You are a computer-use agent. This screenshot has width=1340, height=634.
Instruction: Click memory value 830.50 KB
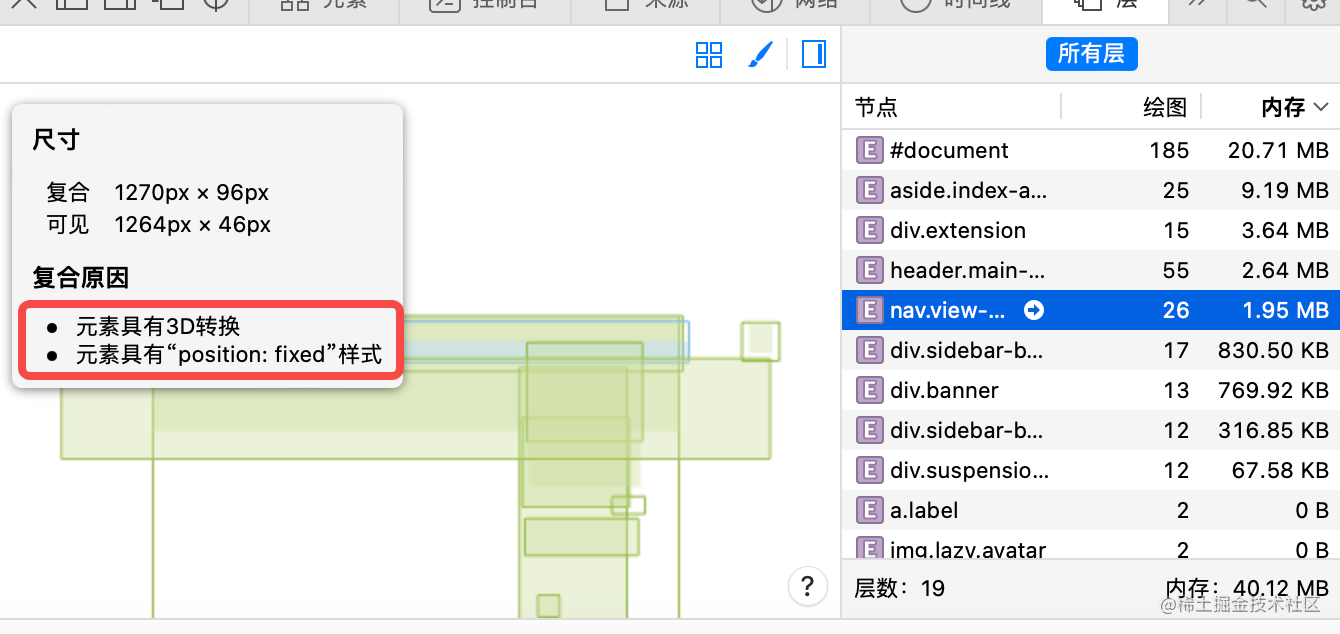tap(1273, 350)
